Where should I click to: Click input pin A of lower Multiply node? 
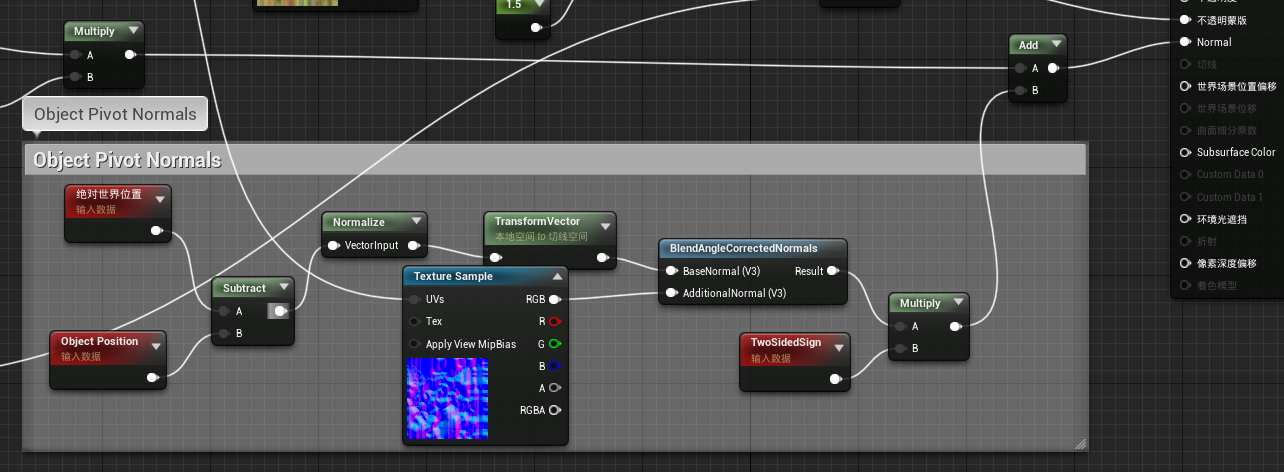901,326
